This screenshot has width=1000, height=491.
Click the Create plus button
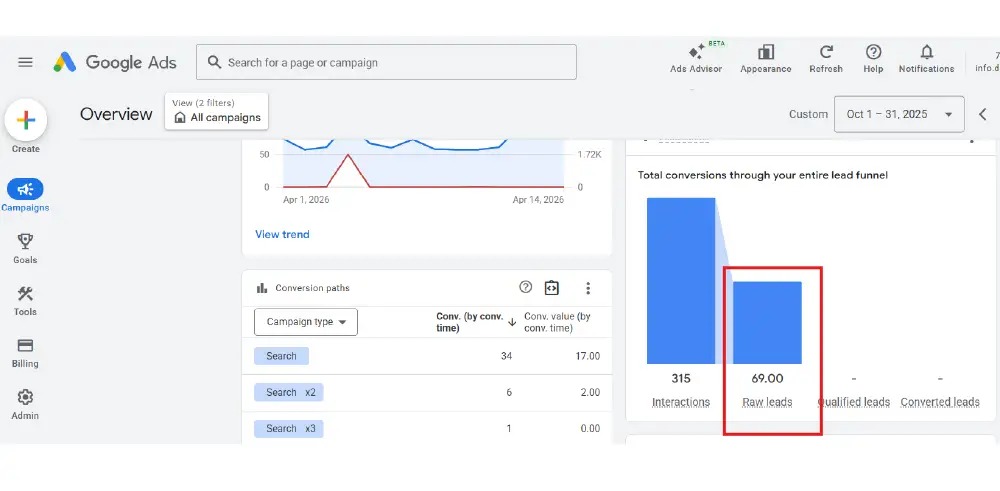26,120
